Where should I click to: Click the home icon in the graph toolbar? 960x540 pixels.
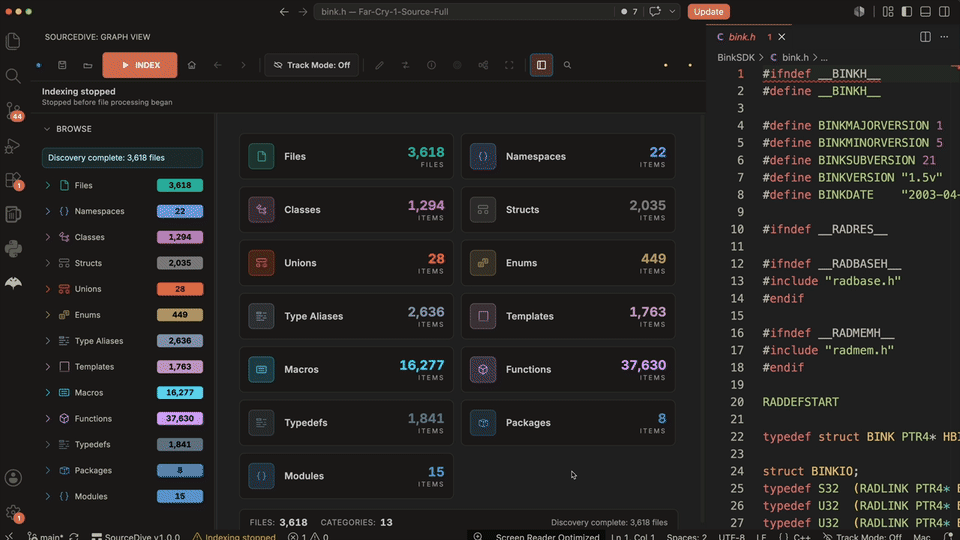click(192, 65)
